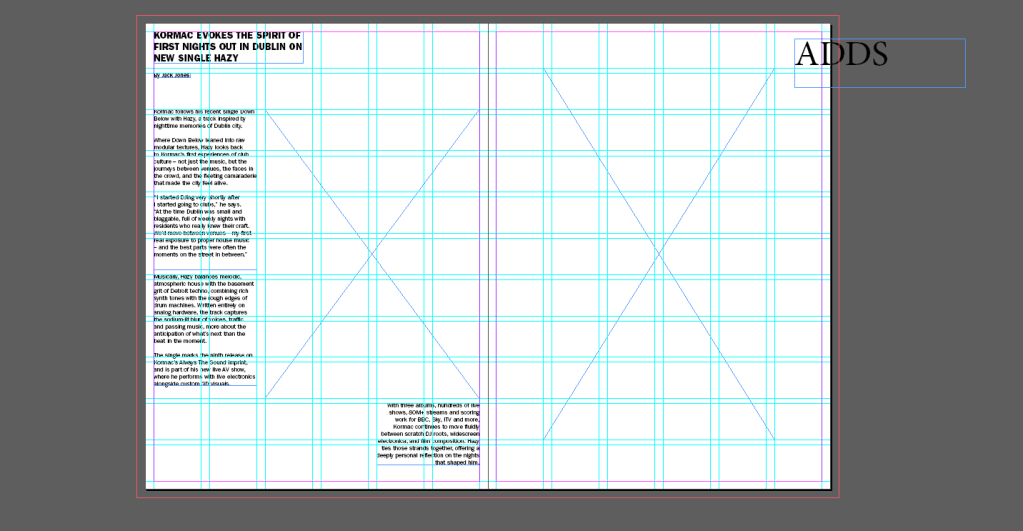This screenshot has height=531, width=1023.
Task: Click the right-aligned text block at page bottom
Action: click(x=430, y=433)
